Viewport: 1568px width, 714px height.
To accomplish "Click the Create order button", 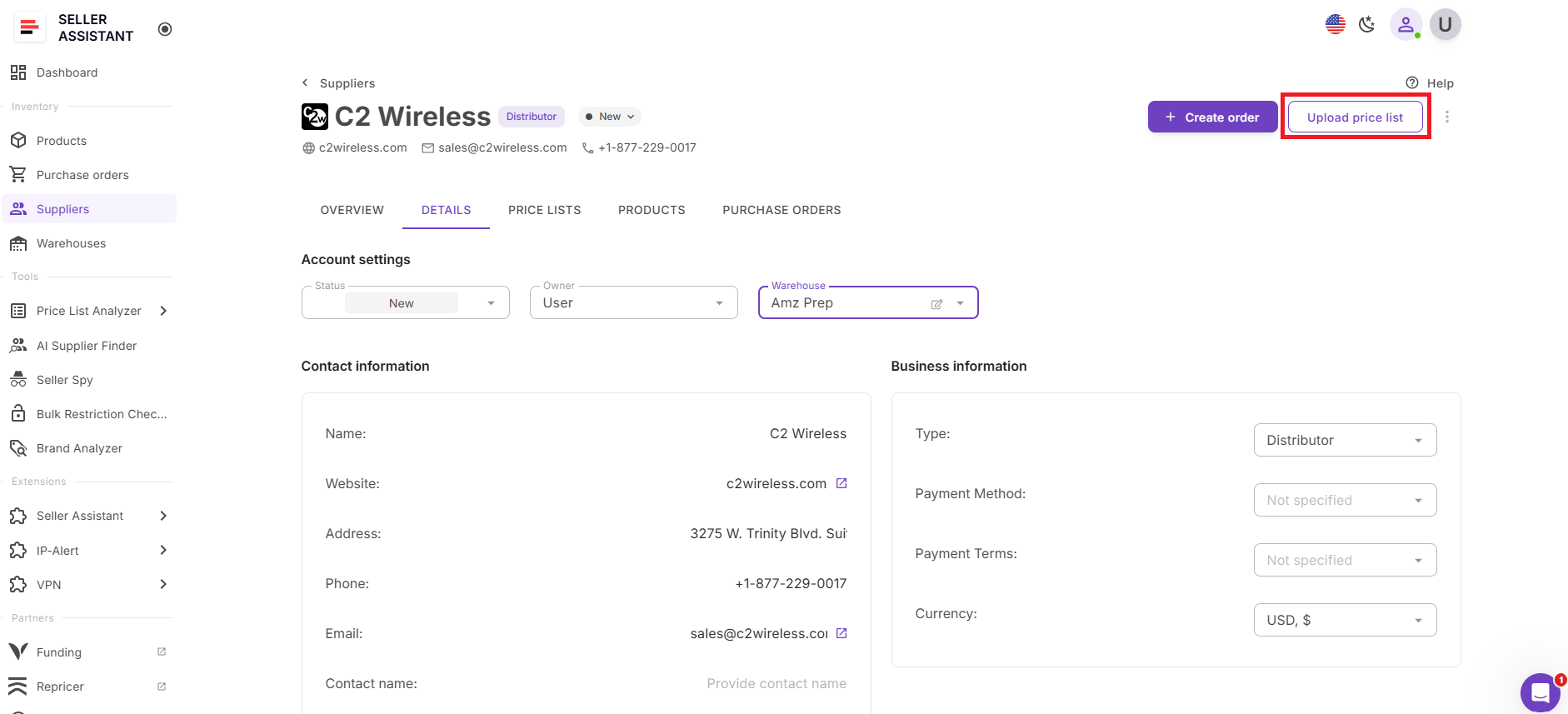I will [x=1211, y=117].
